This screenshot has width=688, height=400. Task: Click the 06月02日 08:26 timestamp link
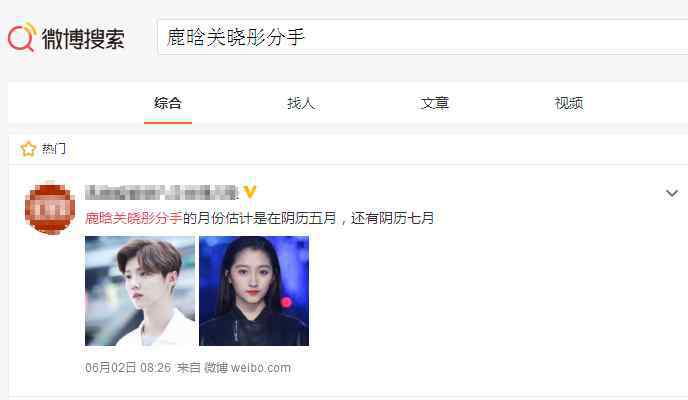pyautogui.click(x=128, y=368)
